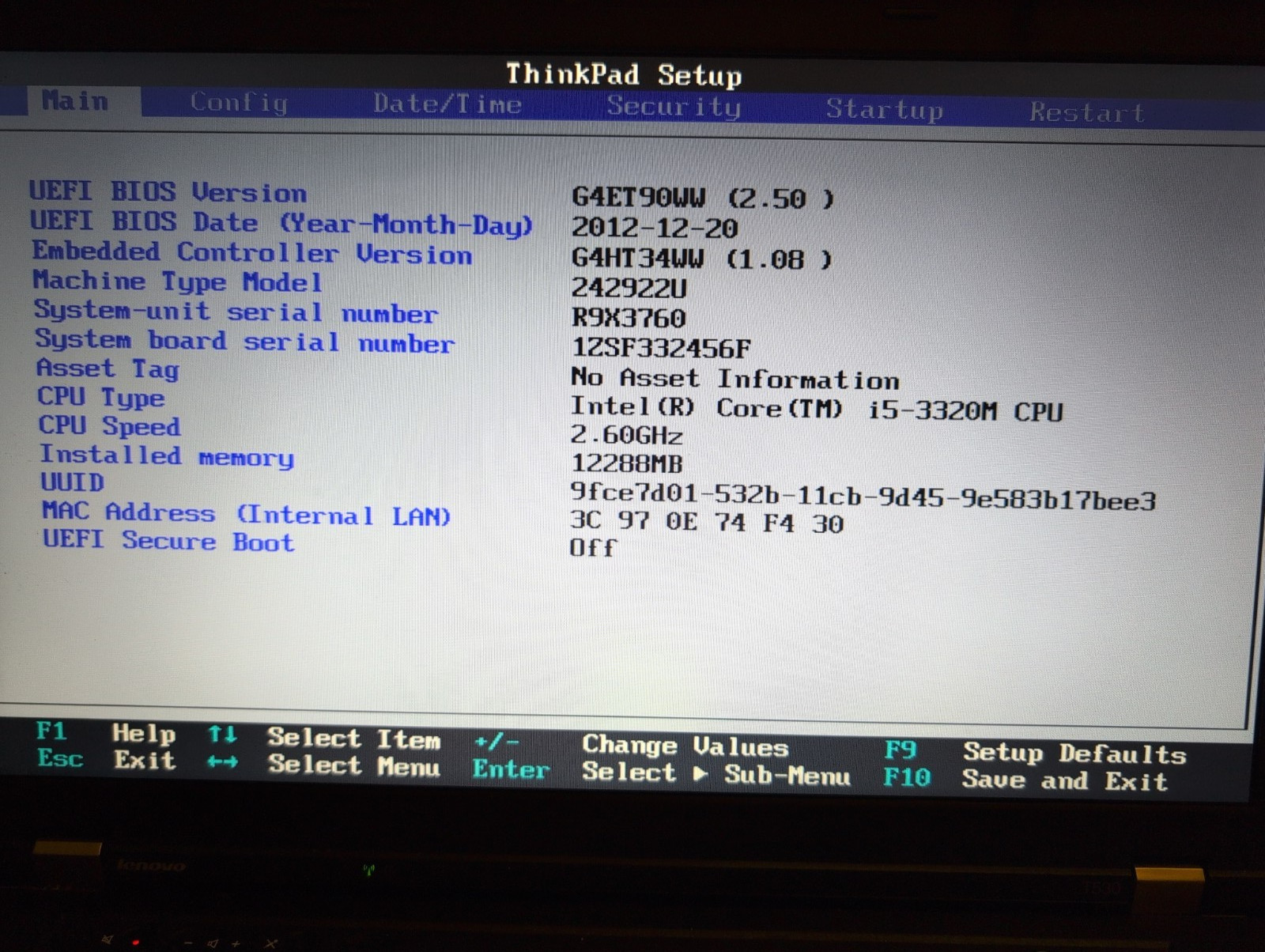Click the F10 Save and Exit hint
Screen dimensions: 1265x952
(x=1025, y=780)
